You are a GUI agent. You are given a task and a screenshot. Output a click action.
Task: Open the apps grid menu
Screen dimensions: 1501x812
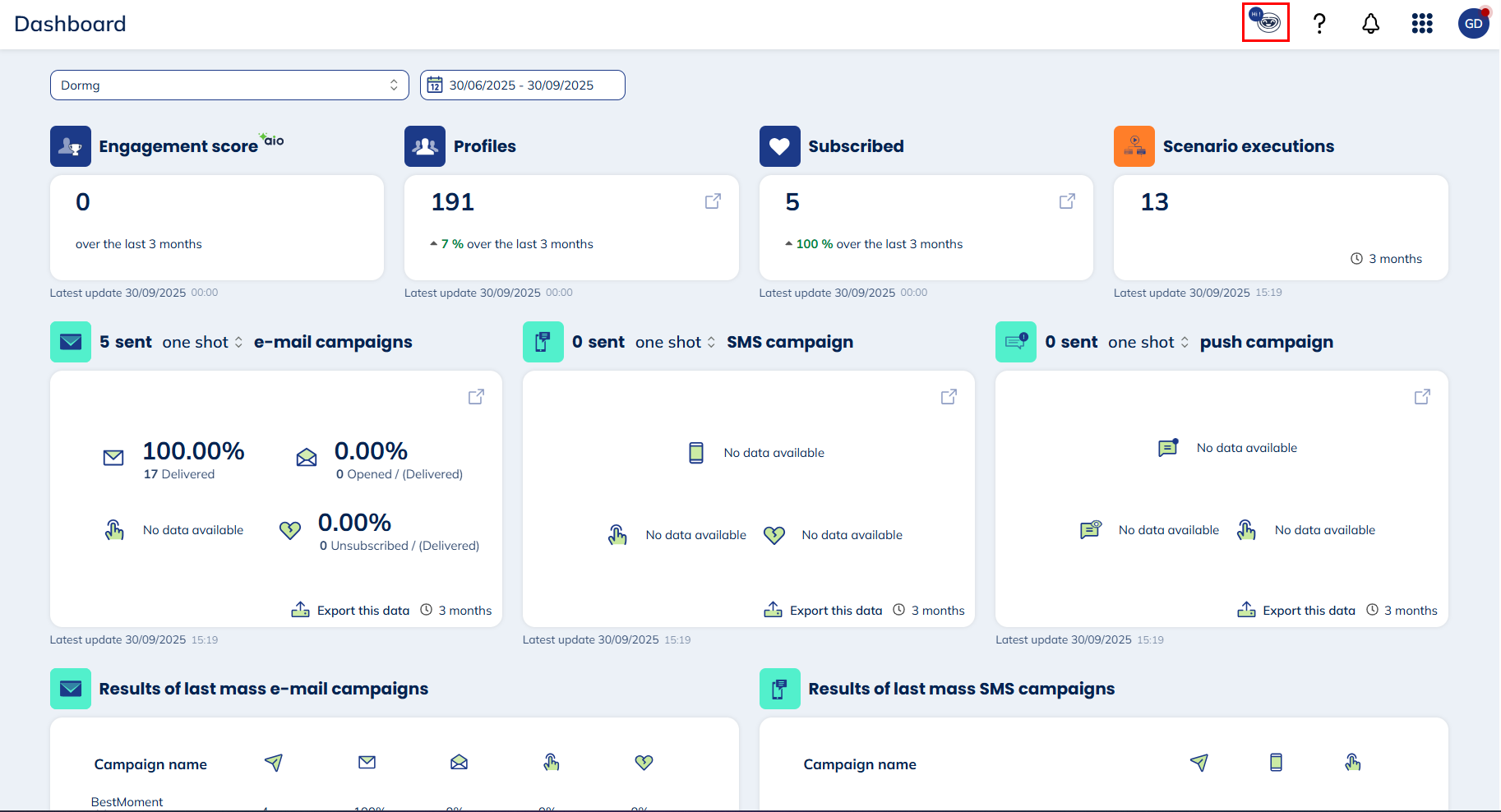tap(1422, 23)
